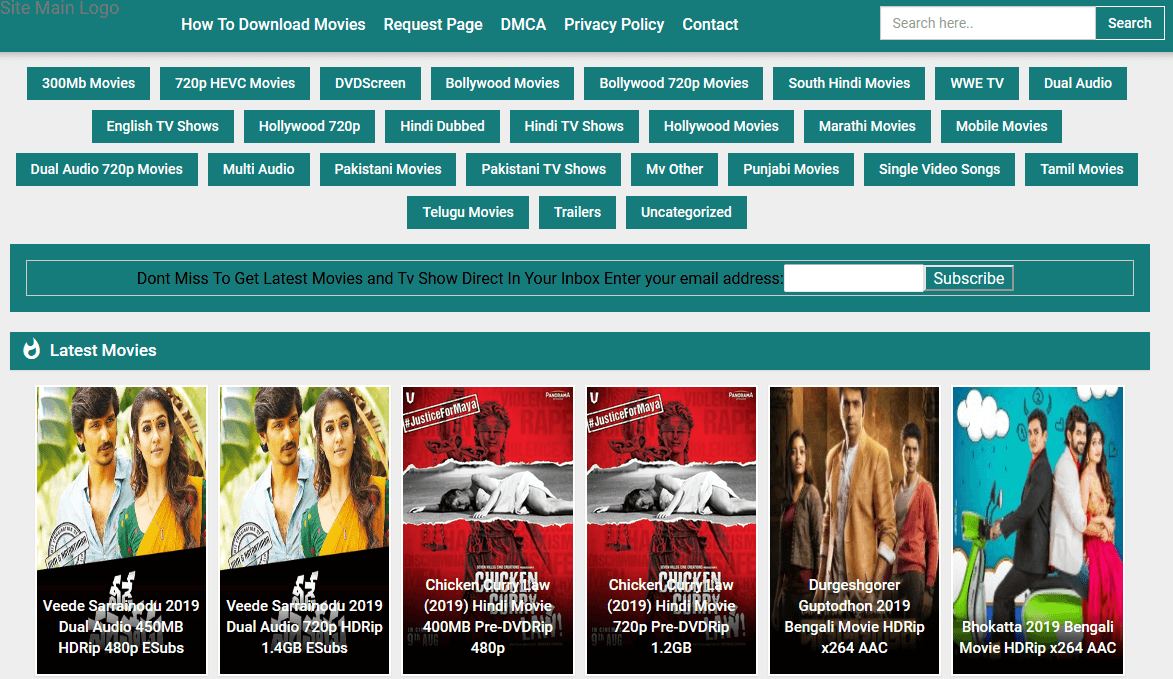Select the Mobile Movies category

[1002, 126]
